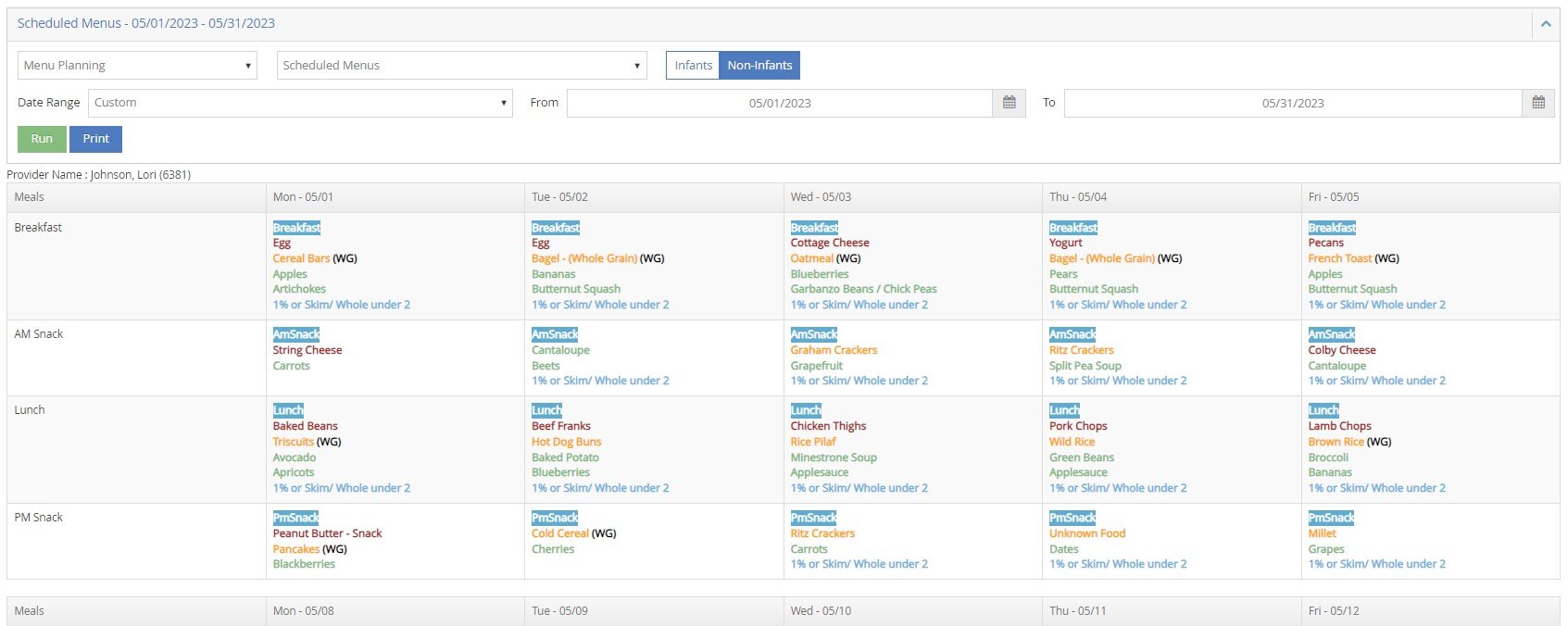1568x626 pixels.
Task: Open the To date calendar picker
Action: click(1537, 103)
